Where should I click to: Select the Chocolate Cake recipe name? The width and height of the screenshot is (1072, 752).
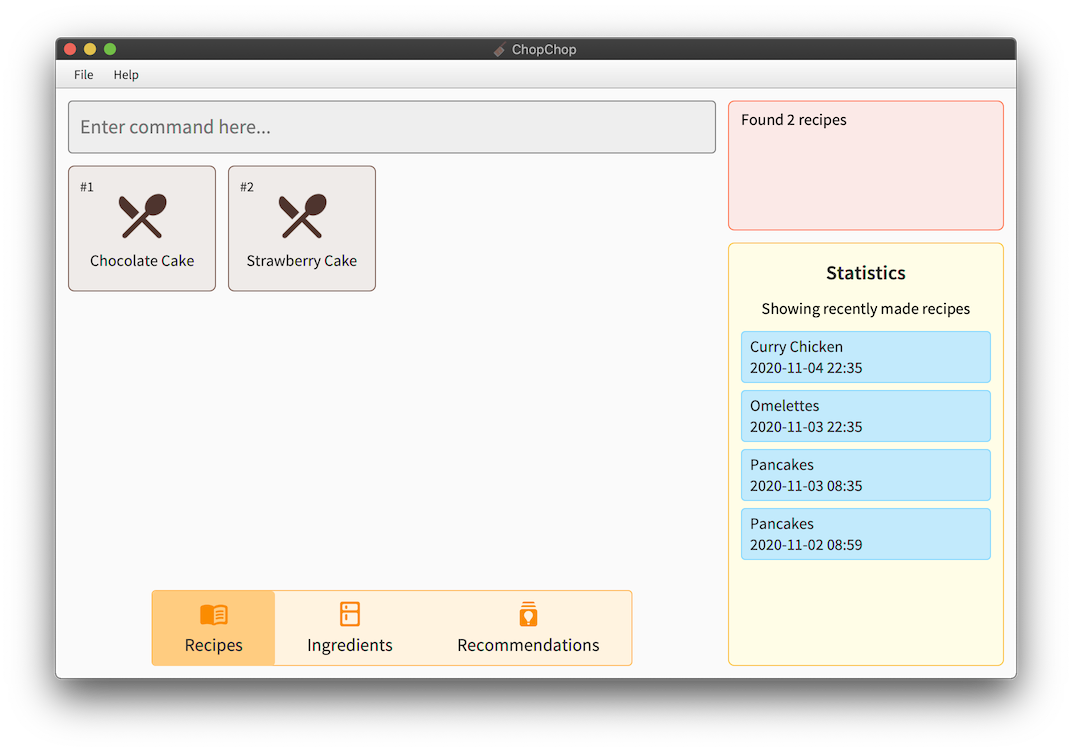(142, 260)
